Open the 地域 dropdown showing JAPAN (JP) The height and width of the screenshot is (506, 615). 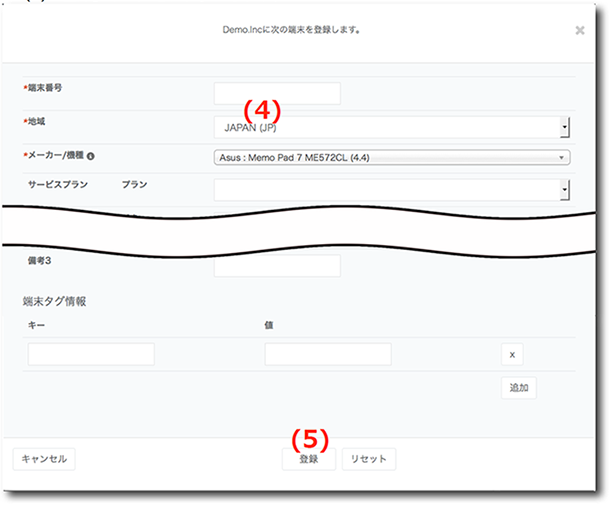pos(390,127)
